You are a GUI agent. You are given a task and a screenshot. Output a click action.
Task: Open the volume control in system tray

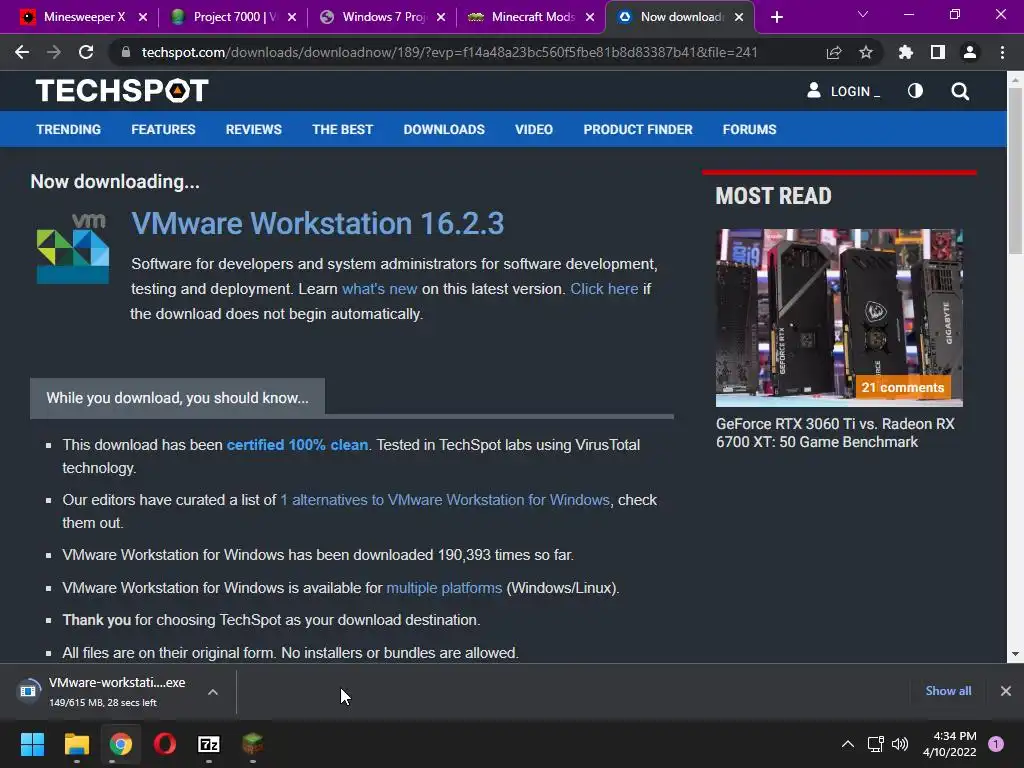900,744
